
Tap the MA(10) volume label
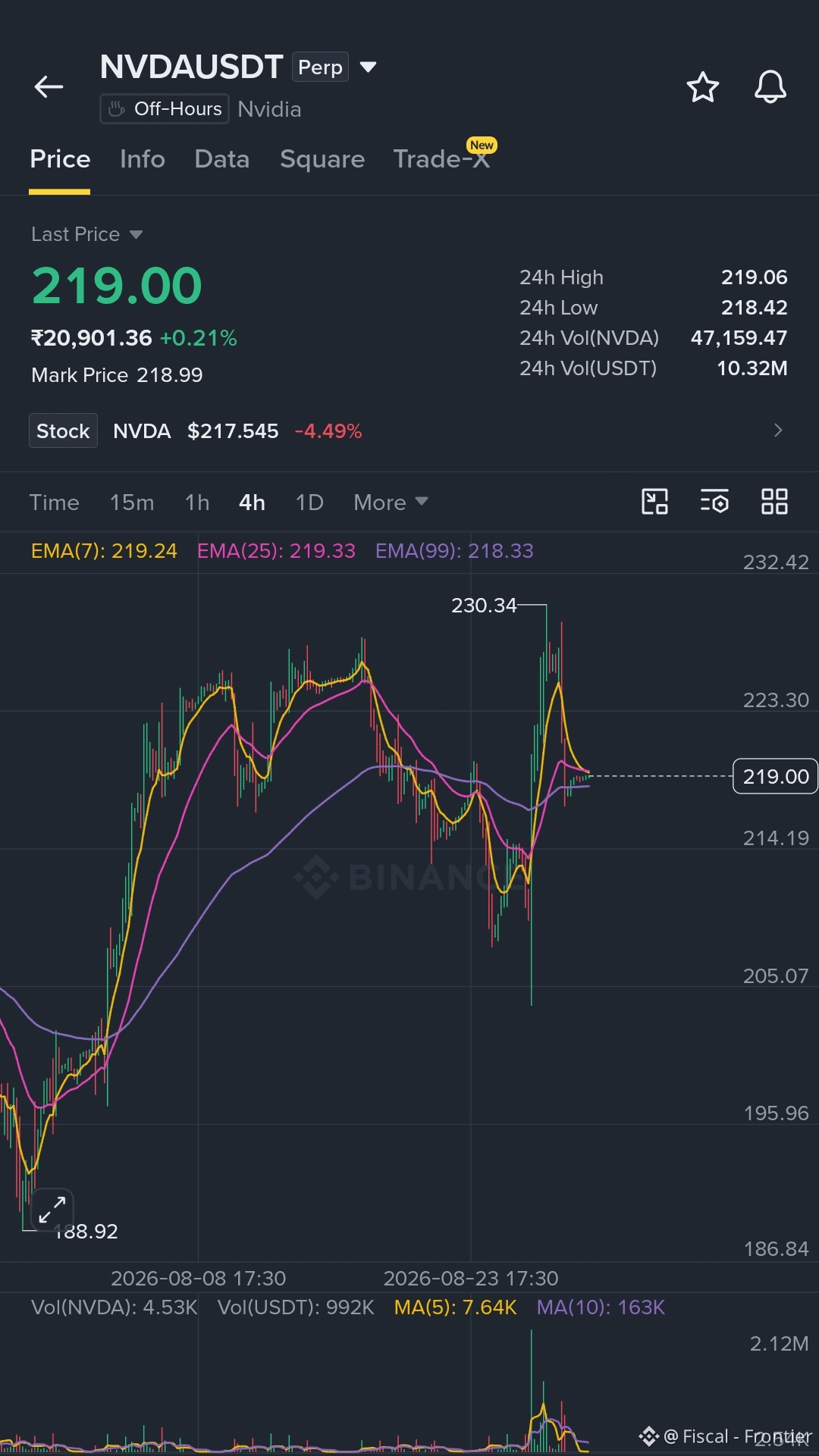click(601, 1307)
